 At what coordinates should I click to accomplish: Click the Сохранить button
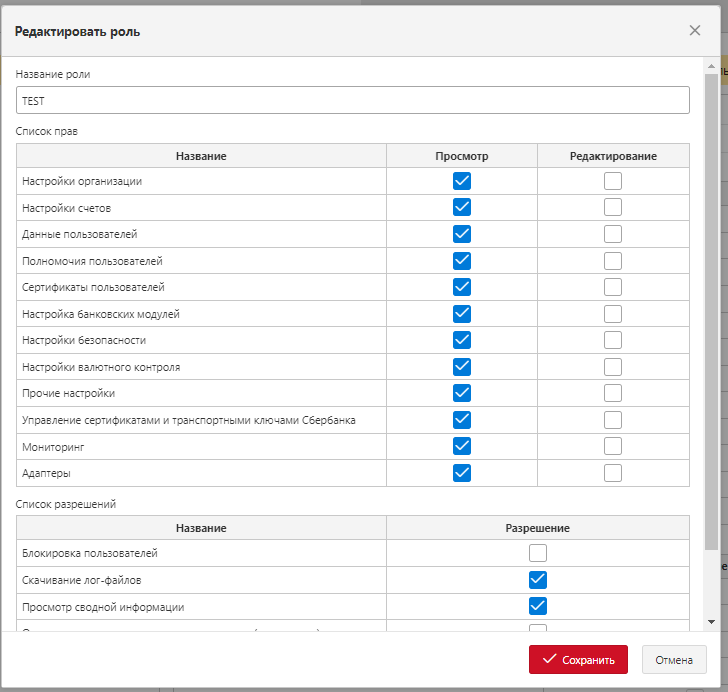click(x=578, y=659)
